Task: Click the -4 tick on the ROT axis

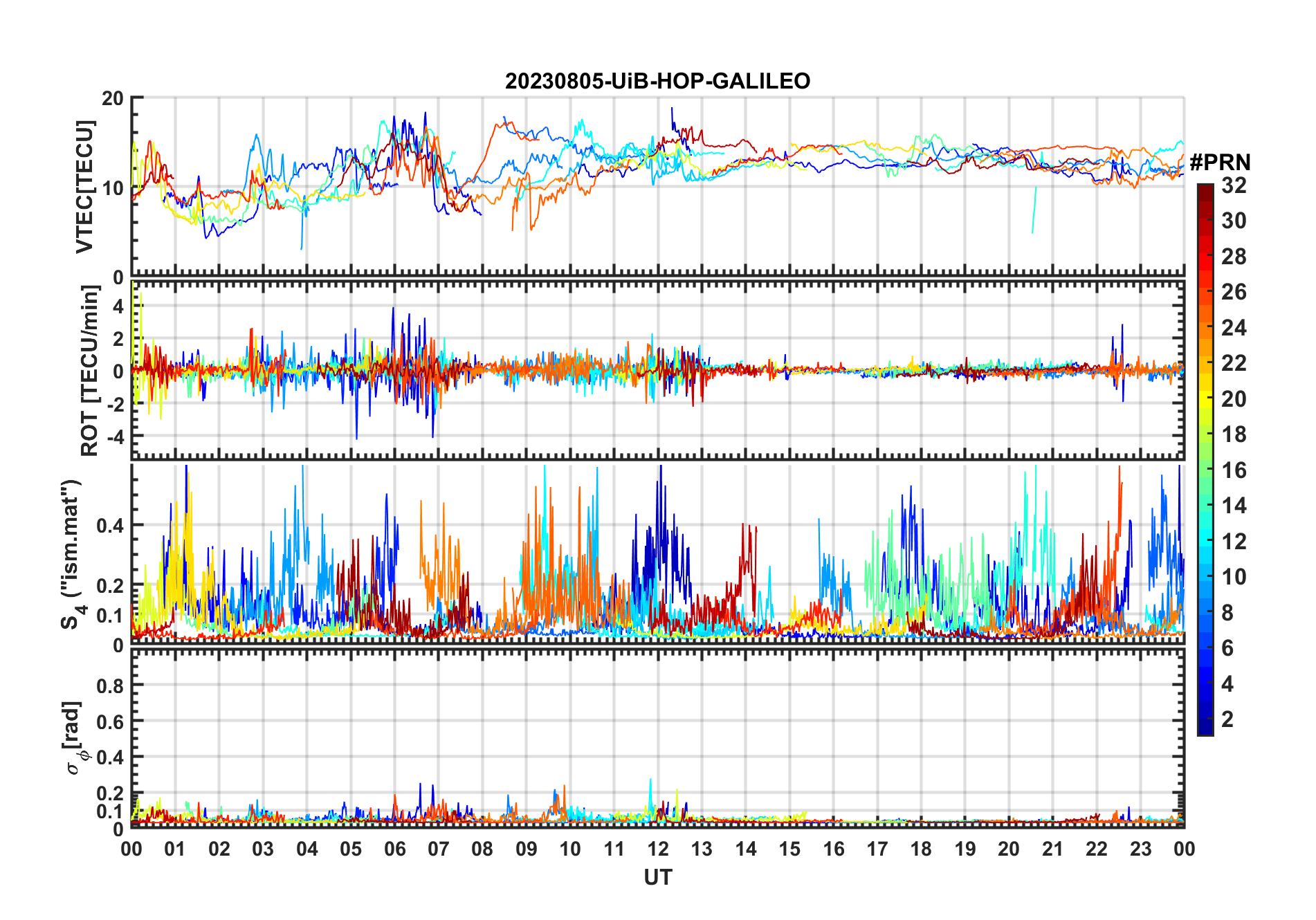Action: click(x=115, y=437)
